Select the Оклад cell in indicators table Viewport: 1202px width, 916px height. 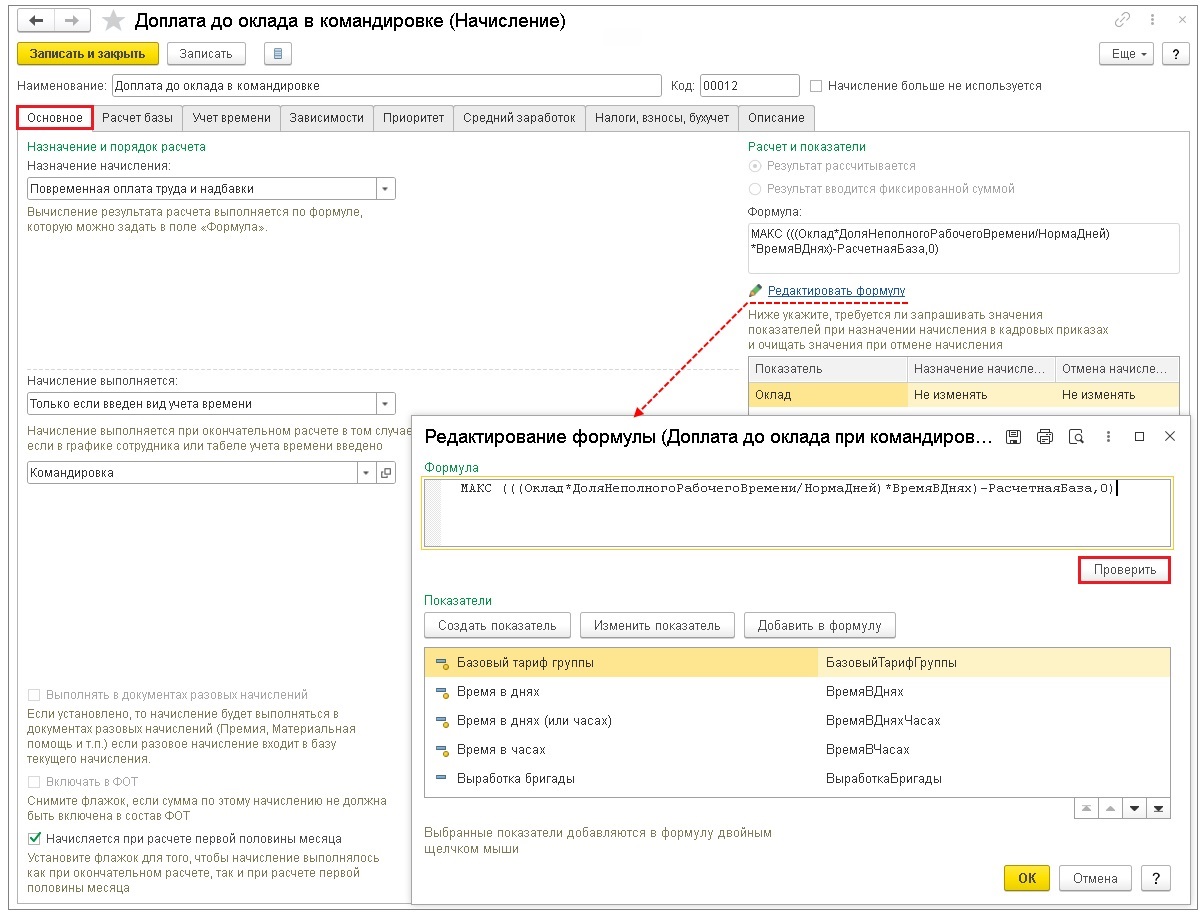(x=827, y=395)
